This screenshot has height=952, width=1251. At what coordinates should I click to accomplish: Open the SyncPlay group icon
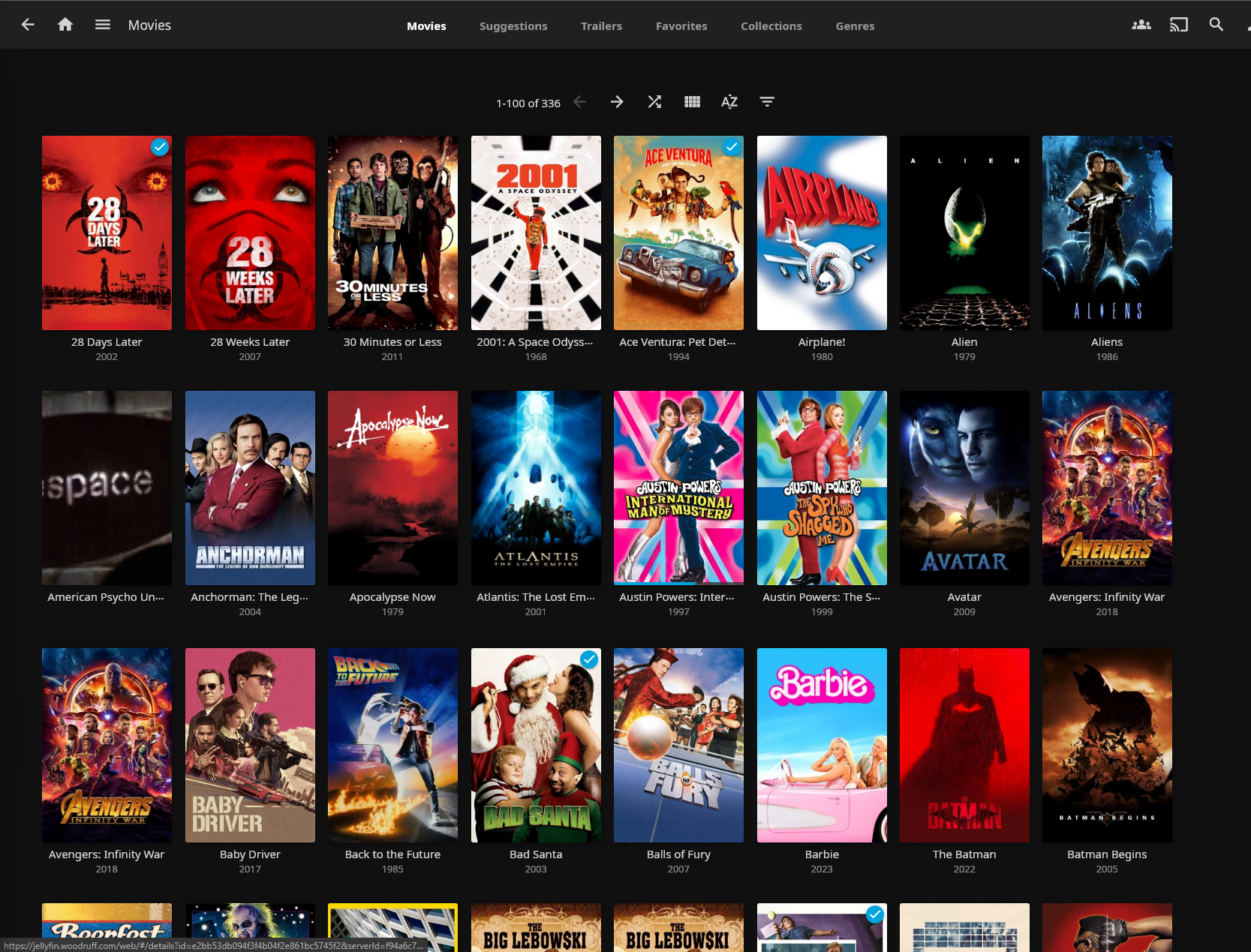(1141, 25)
